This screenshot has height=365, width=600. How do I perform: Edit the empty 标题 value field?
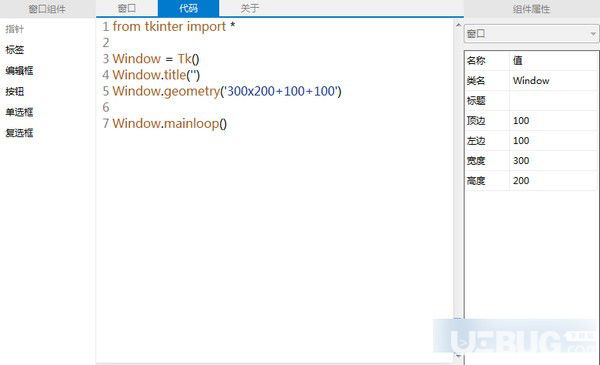pos(554,101)
